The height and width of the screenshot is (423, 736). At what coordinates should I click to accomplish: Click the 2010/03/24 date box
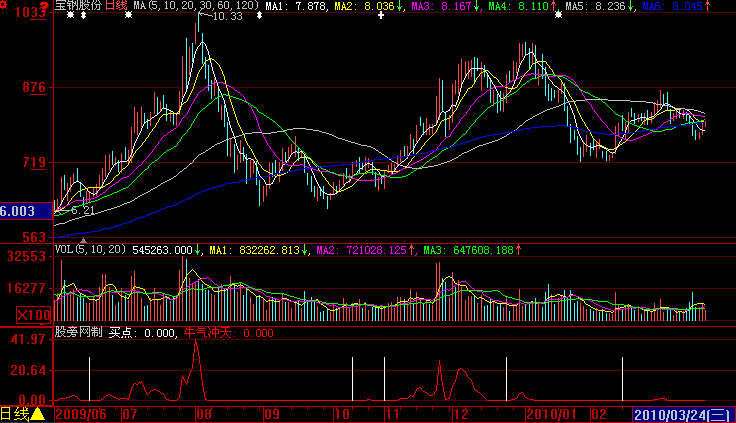[x=680, y=413]
